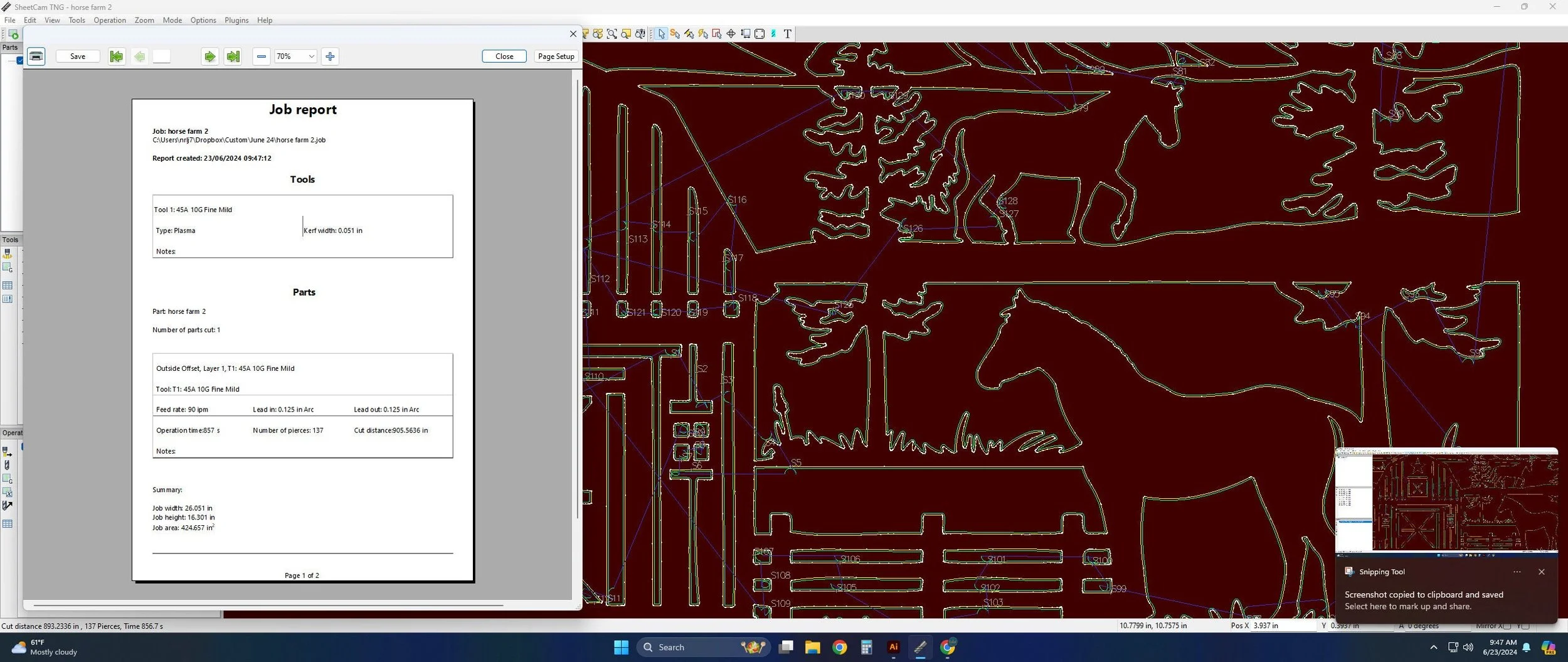Viewport: 1568px width, 662px height.
Task: Click the volume speaker tray icon
Action: tap(1468, 648)
